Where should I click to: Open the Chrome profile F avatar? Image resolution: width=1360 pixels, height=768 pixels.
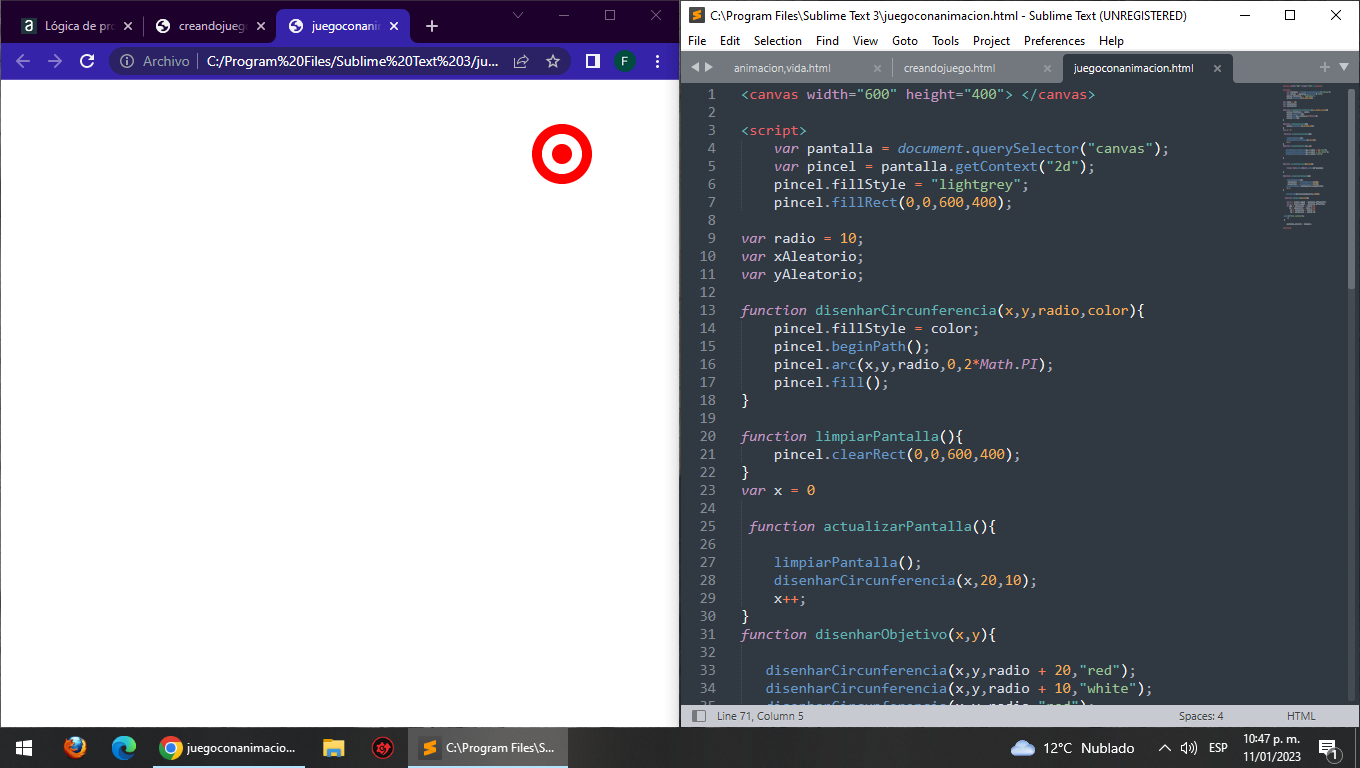point(624,61)
